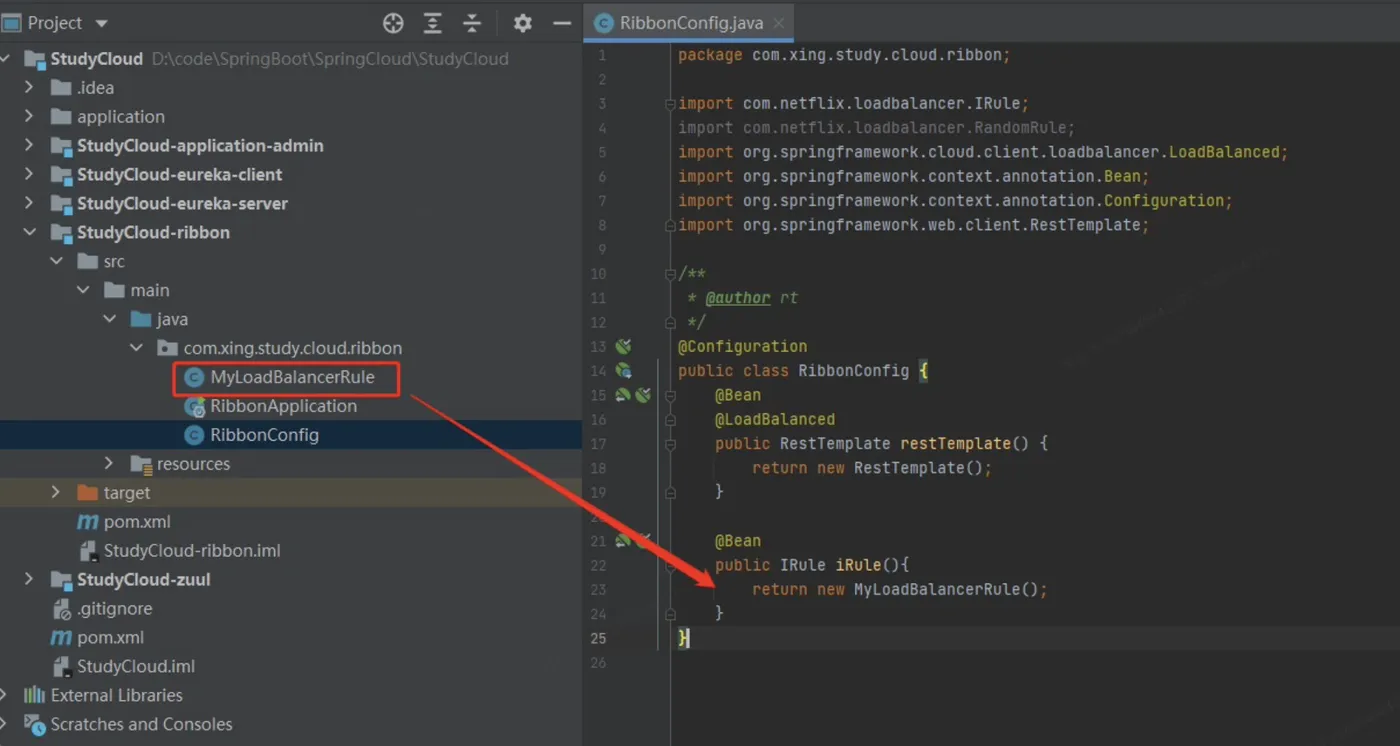Click the StudyCloud-zuul module folder icon
Screen dimensions: 1400x746
(x=61, y=580)
